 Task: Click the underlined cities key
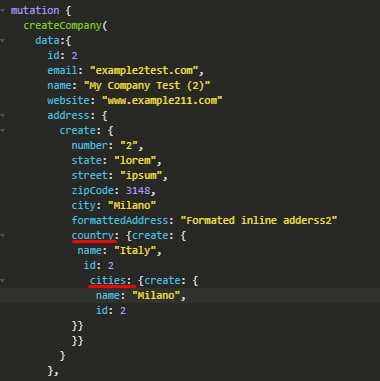107,280
